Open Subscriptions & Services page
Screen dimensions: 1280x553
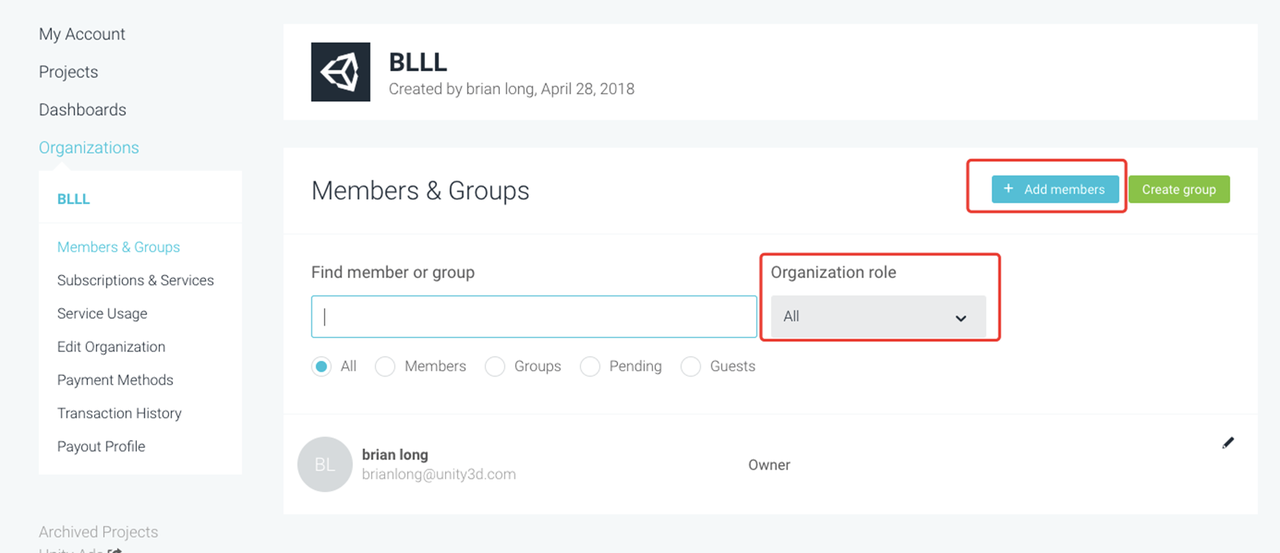(x=135, y=281)
